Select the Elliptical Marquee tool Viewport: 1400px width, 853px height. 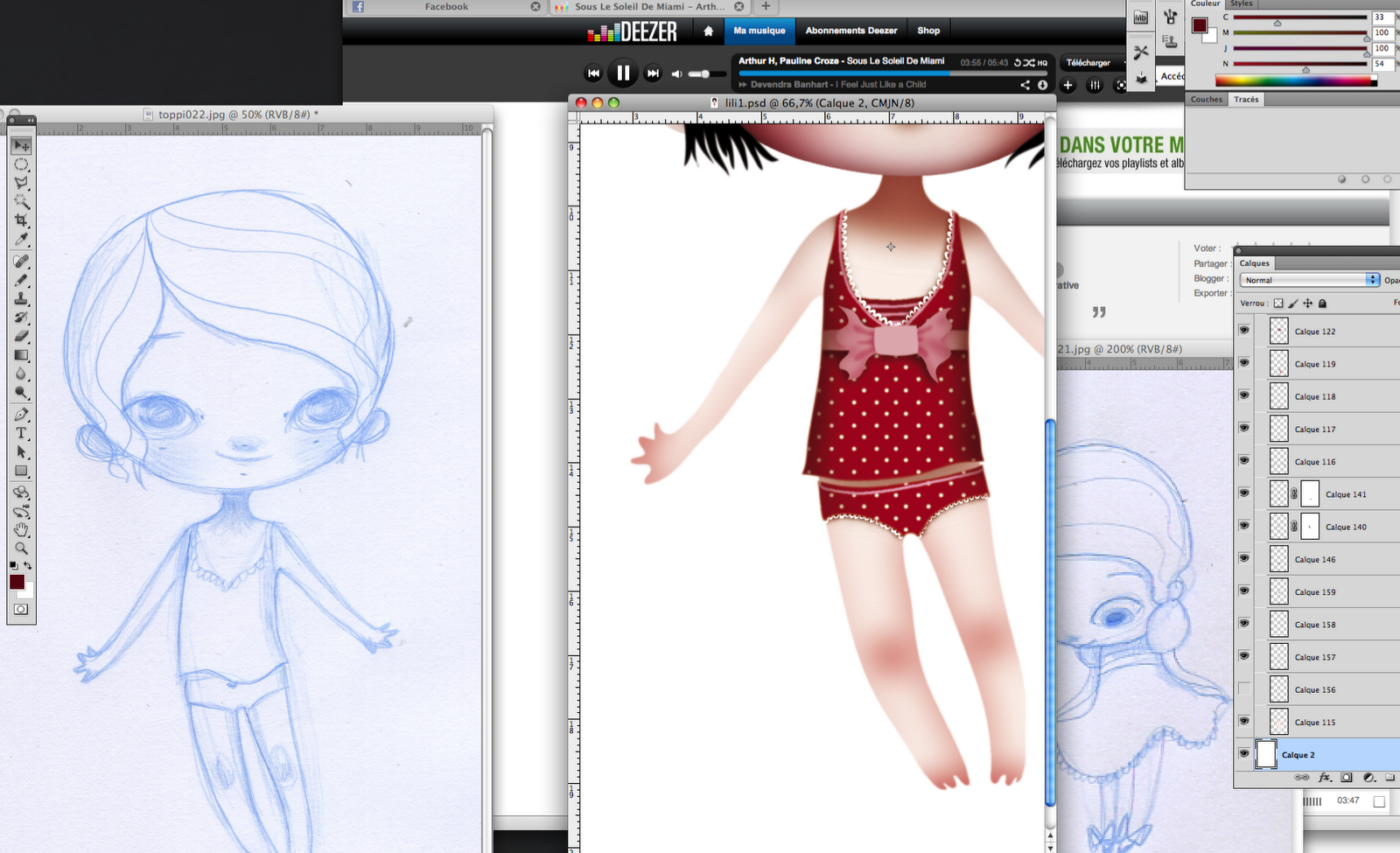point(22,164)
